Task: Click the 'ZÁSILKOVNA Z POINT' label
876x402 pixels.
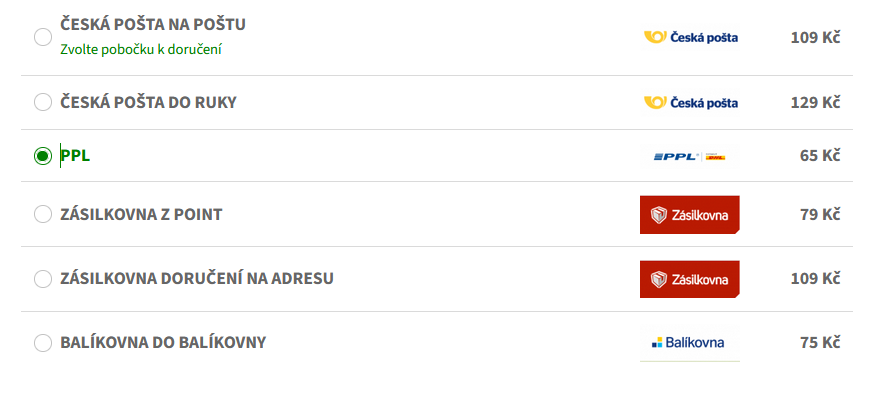Action: click(141, 214)
